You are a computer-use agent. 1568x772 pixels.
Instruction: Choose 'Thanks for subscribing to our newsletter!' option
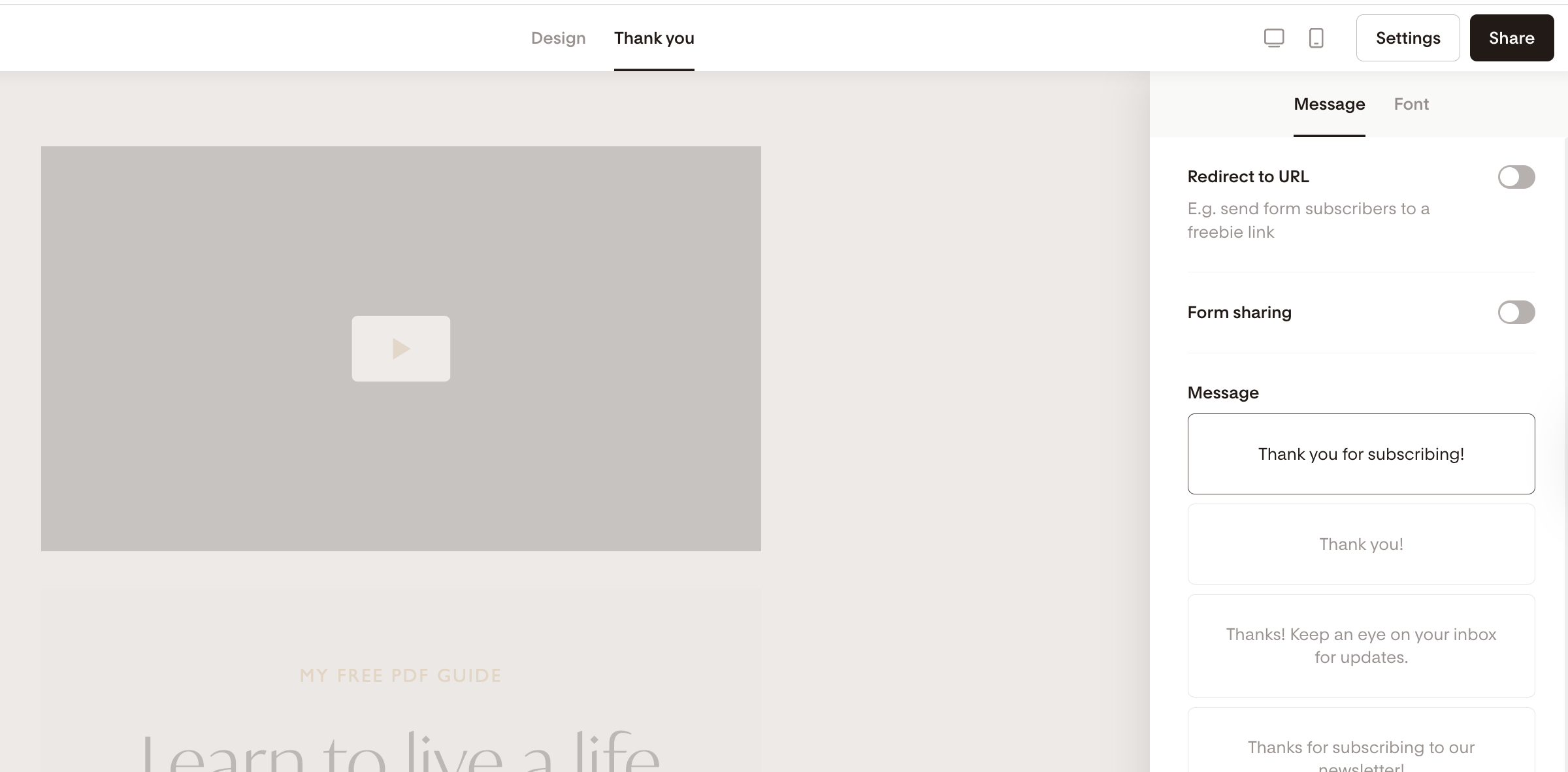pos(1361,748)
